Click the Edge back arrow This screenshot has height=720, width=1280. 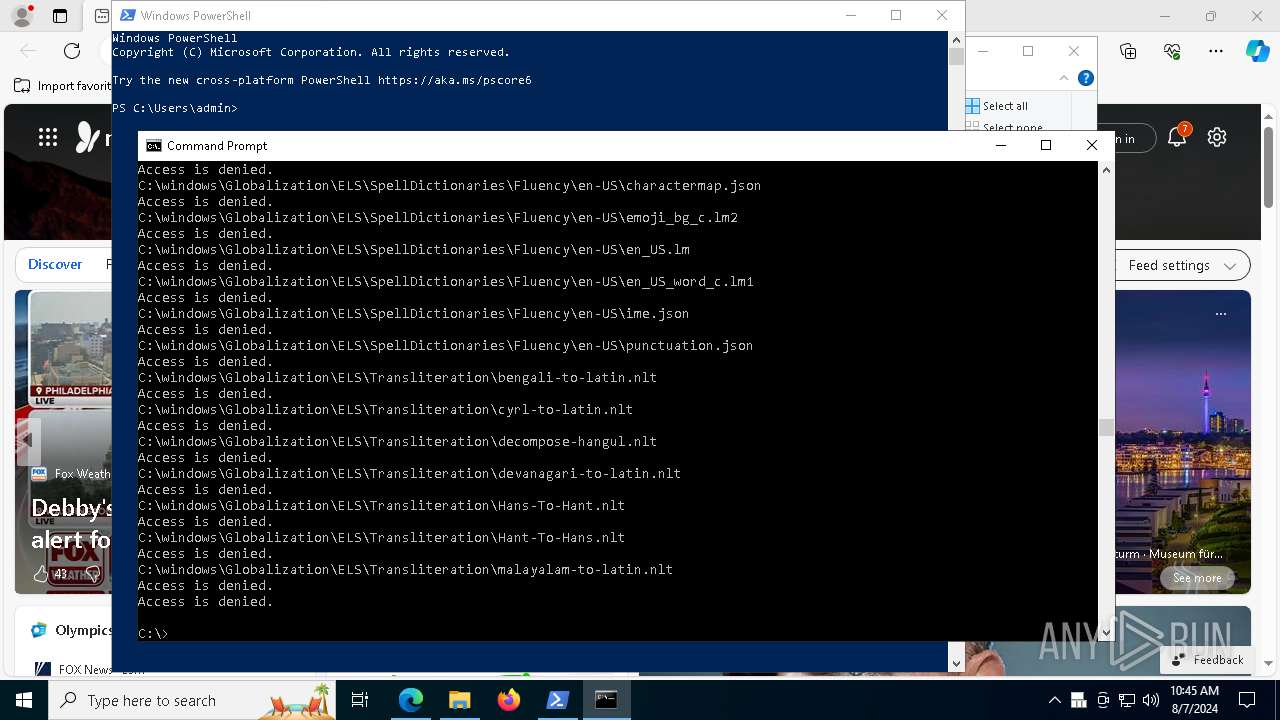(x=28, y=51)
